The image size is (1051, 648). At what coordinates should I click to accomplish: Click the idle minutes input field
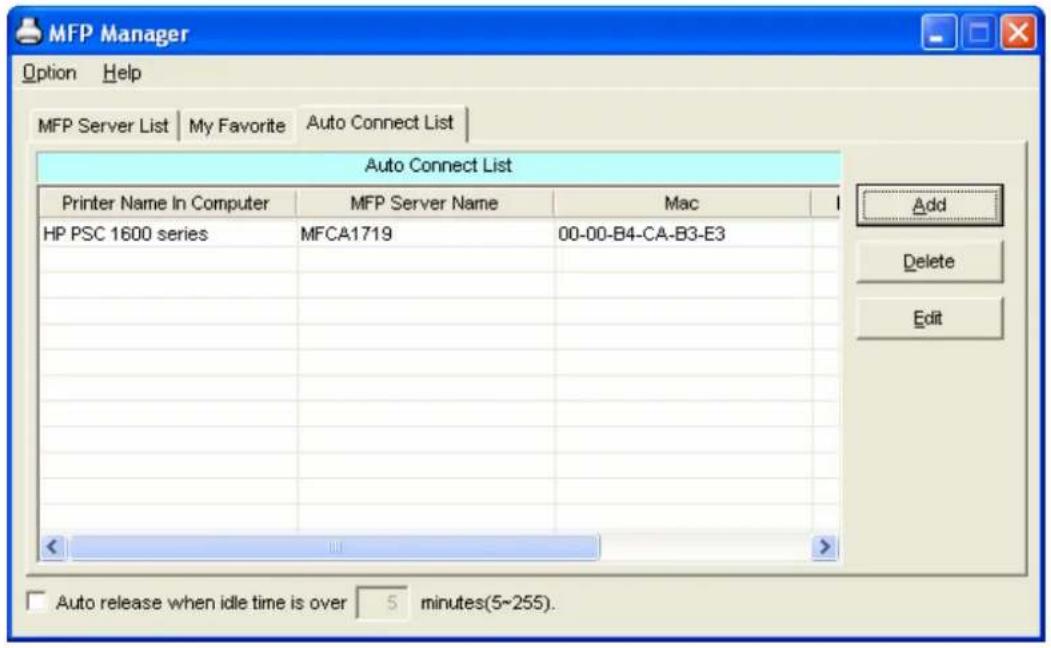pyautogui.click(x=383, y=602)
